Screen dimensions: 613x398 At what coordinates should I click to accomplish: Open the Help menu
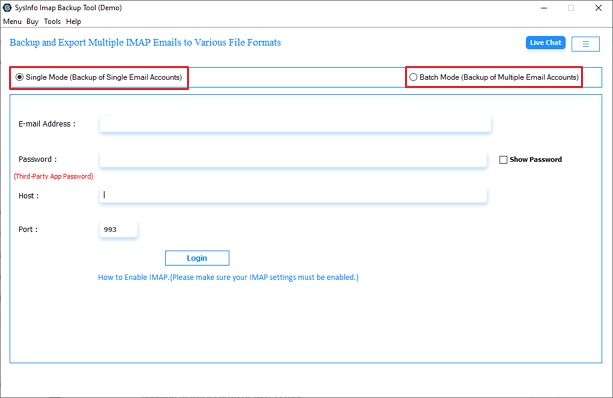click(x=73, y=22)
